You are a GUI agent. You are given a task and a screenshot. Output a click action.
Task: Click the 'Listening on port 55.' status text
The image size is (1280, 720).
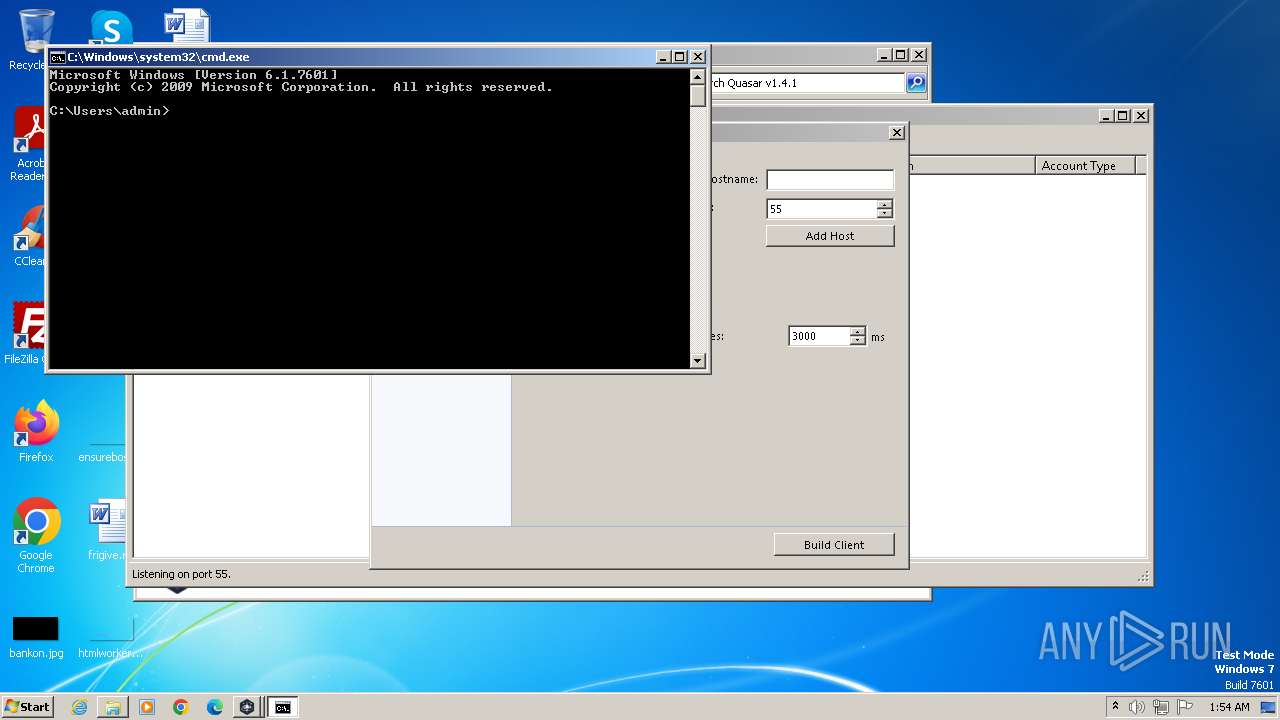(181, 574)
